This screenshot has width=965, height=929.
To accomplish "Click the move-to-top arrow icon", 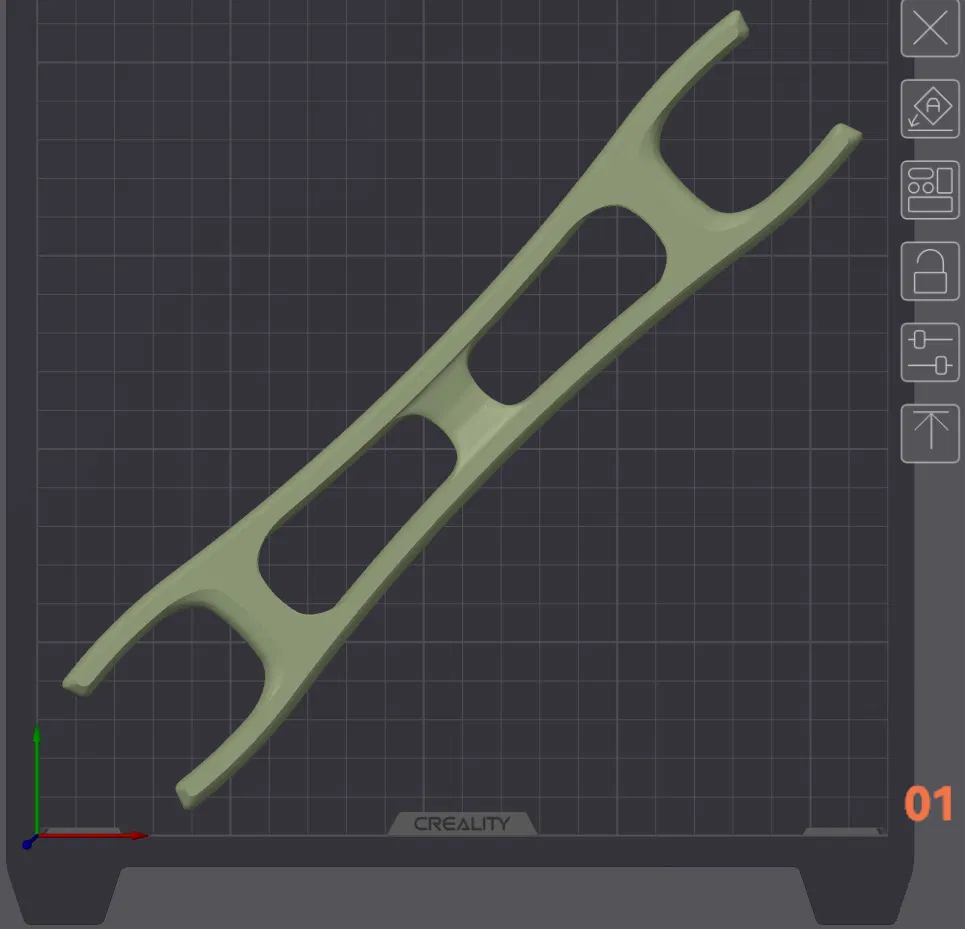I will (x=930, y=433).
